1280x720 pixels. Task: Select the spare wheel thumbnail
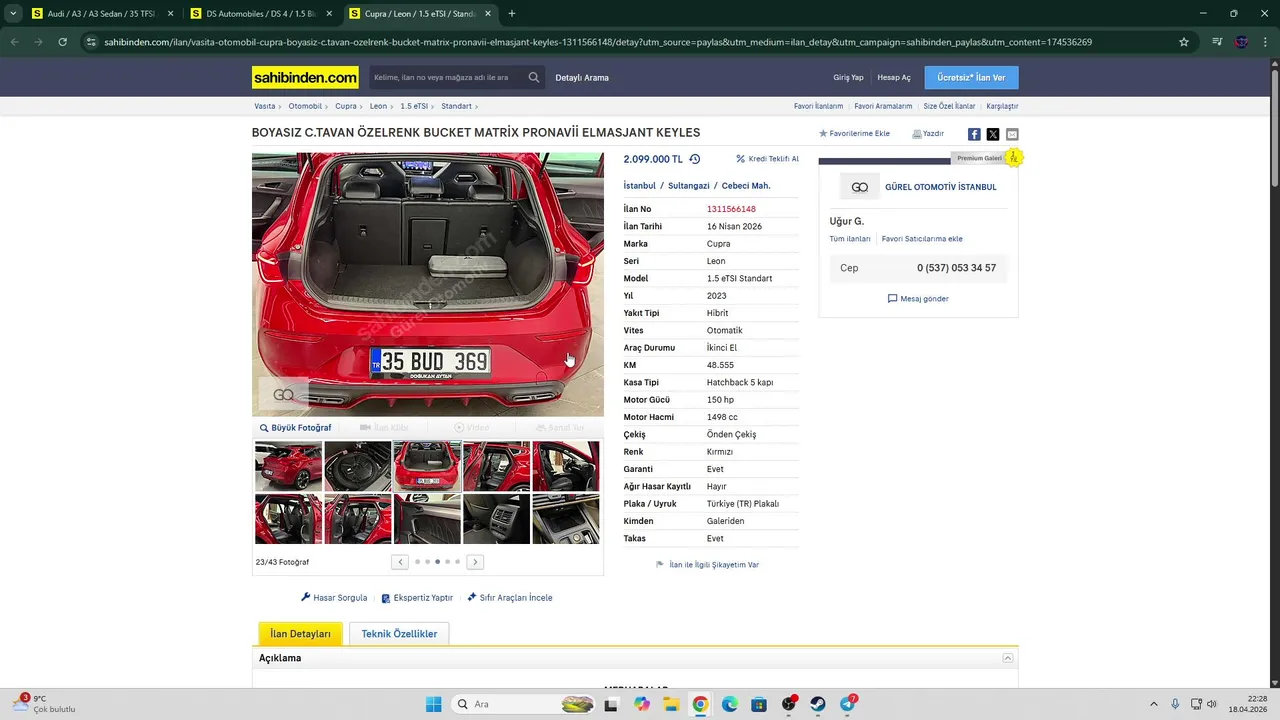click(x=358, y=466)
